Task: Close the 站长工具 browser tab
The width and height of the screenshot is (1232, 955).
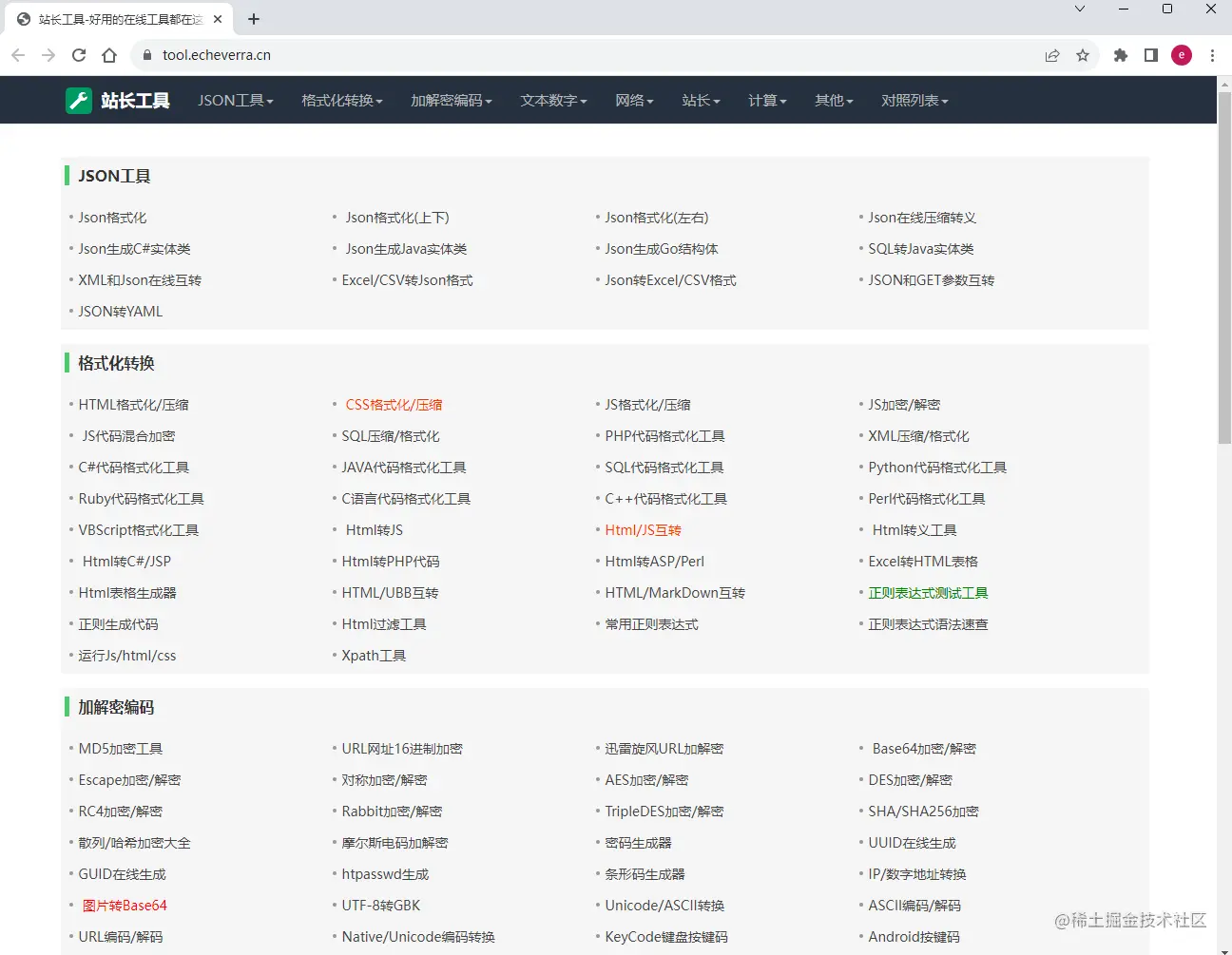Action: [x=218, y=19]
